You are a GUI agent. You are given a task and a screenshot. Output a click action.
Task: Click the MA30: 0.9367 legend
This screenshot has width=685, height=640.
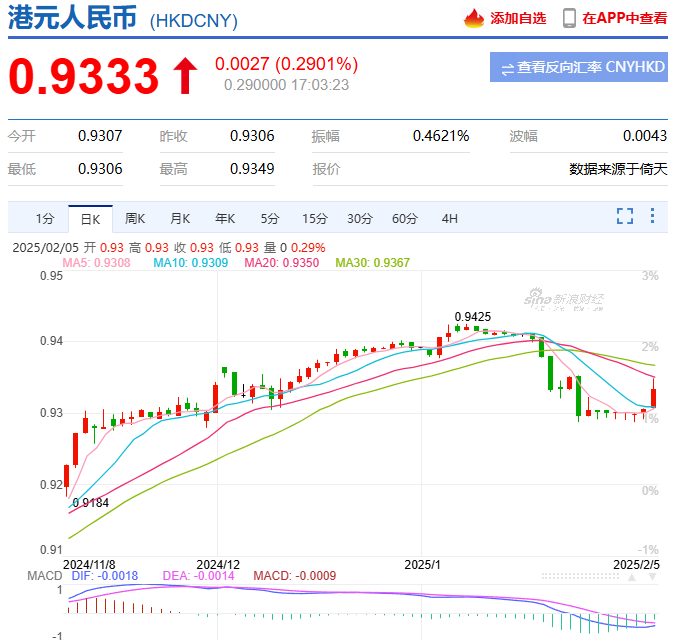373,263
